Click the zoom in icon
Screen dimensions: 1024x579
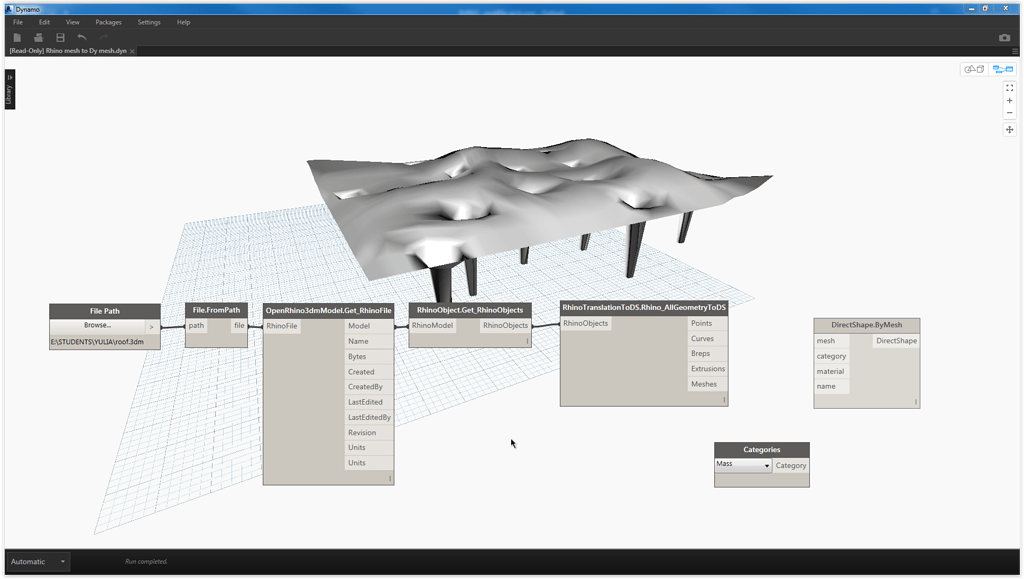point(1009,101)
